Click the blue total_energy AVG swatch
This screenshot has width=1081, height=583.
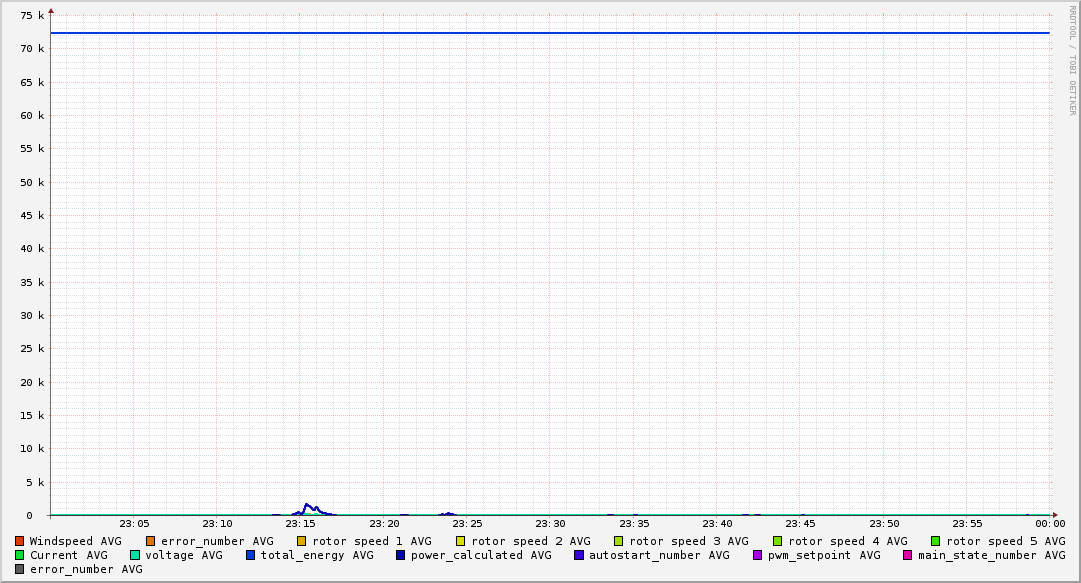251,555
